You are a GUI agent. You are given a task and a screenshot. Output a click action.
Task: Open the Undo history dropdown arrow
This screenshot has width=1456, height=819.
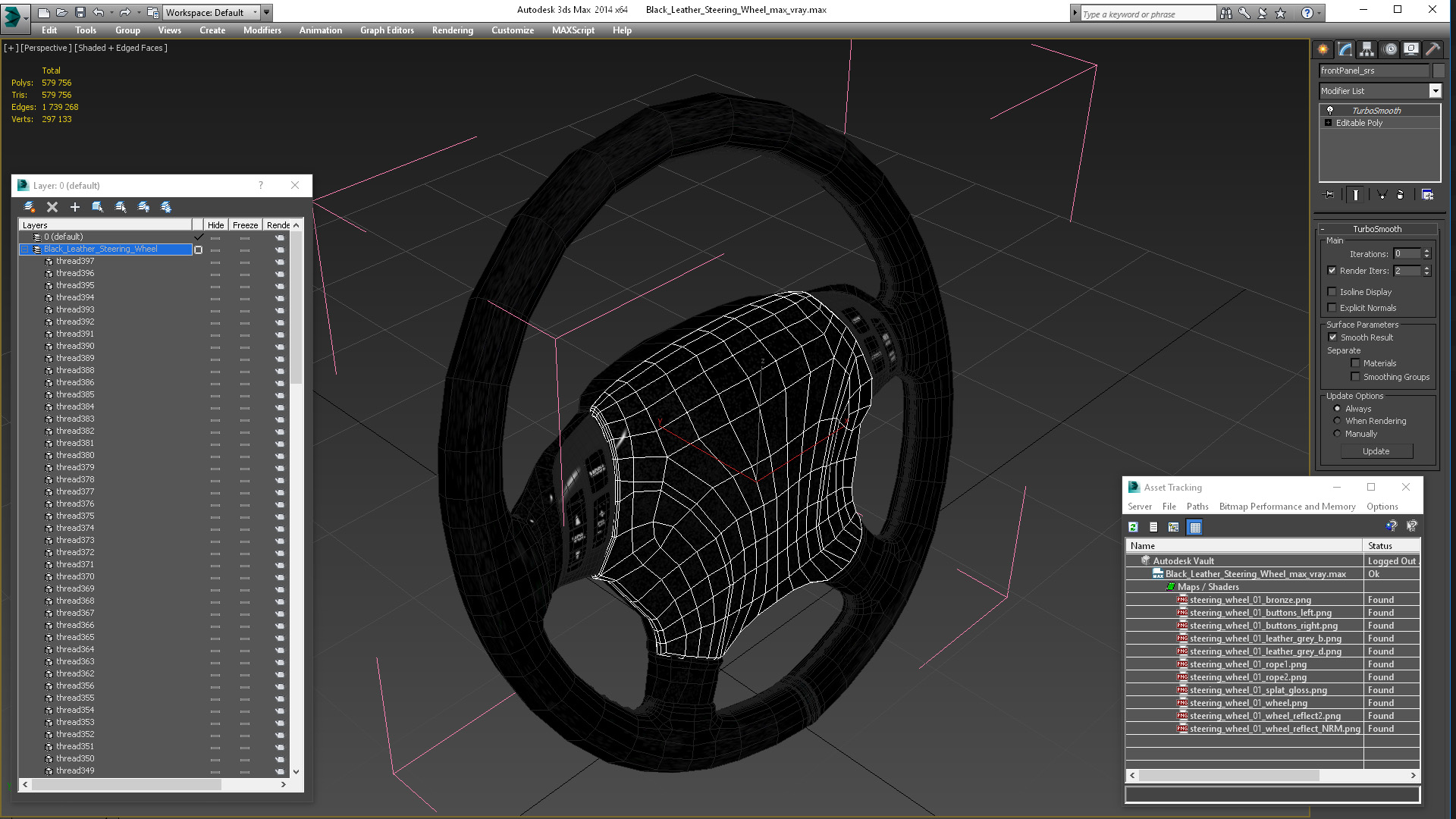[111, 12]
